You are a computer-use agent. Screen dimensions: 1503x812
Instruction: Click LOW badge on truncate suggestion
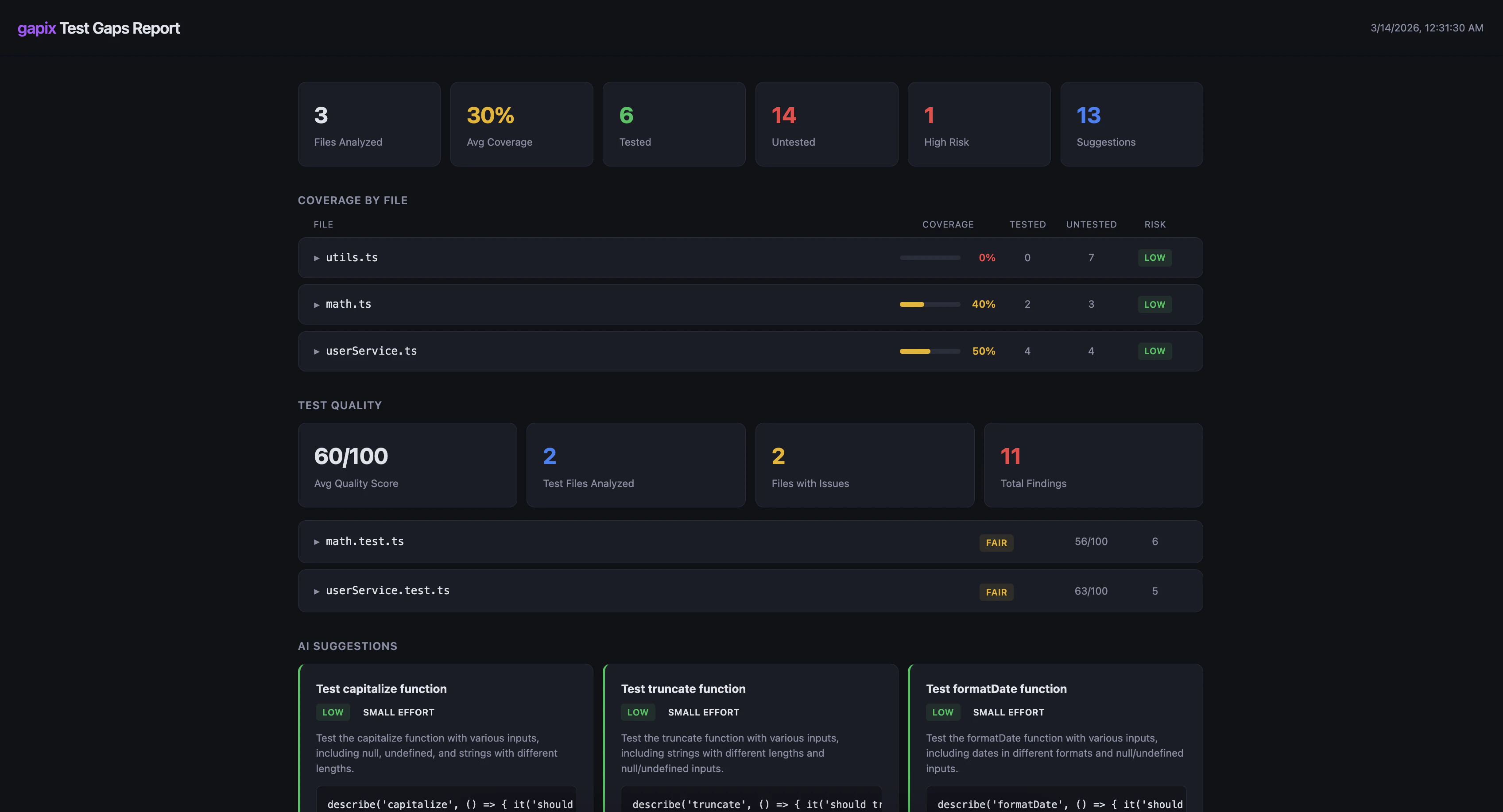point(637,712)
